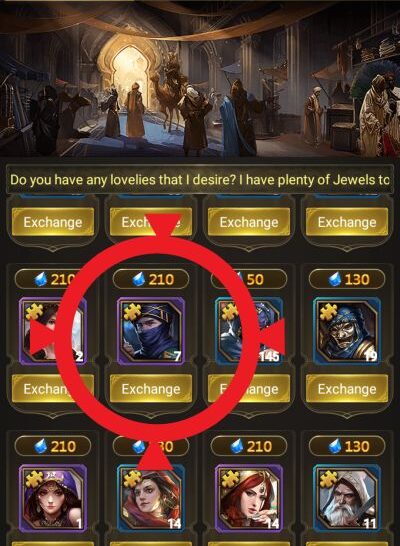Open the masked blue-turban hero card numbered 7
This screenshot has width=400, height=546.
click(x=151, y=331)
